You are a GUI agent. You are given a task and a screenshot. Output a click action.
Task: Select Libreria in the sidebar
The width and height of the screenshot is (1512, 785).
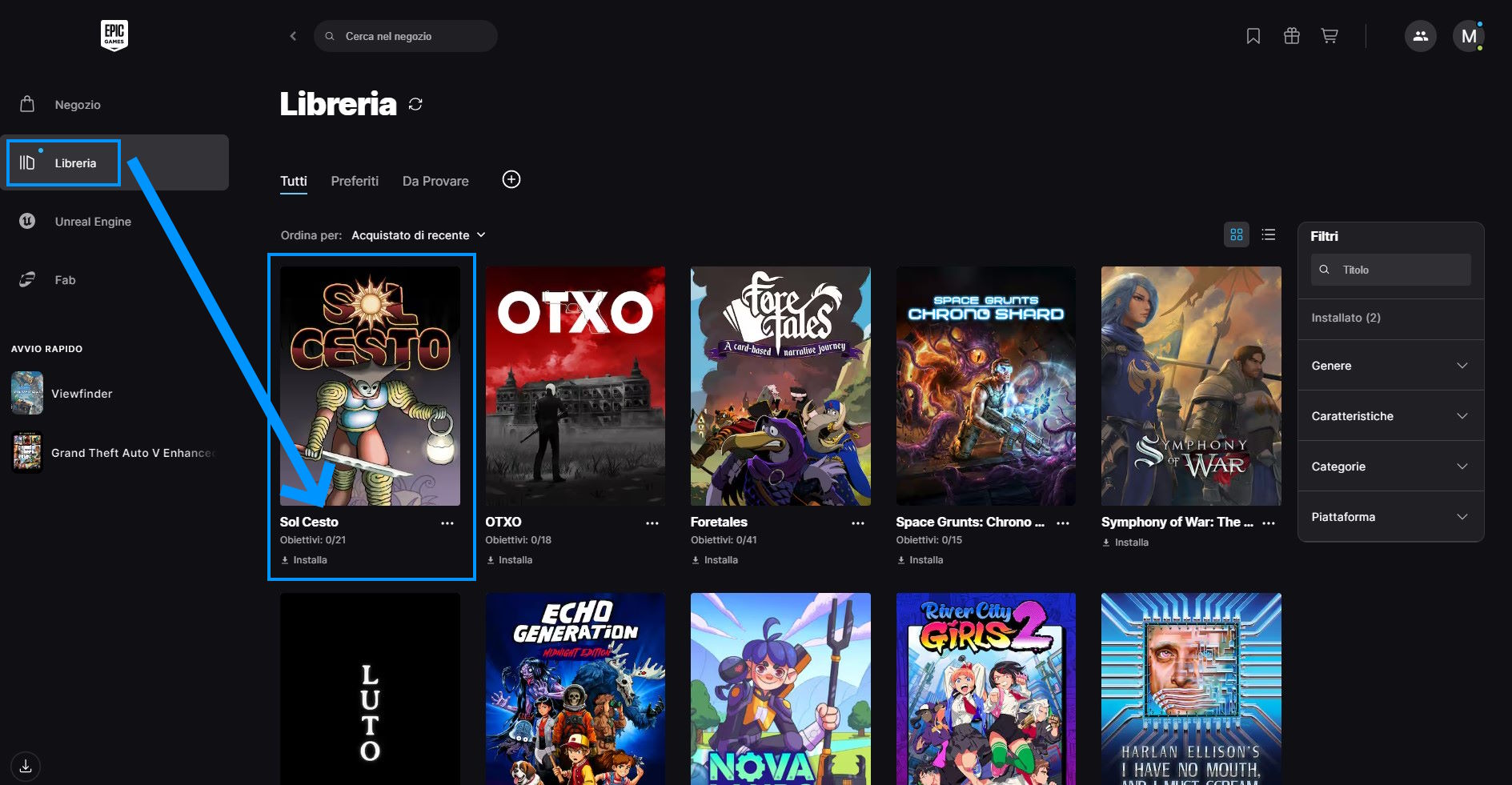click(x=114, y=162)
